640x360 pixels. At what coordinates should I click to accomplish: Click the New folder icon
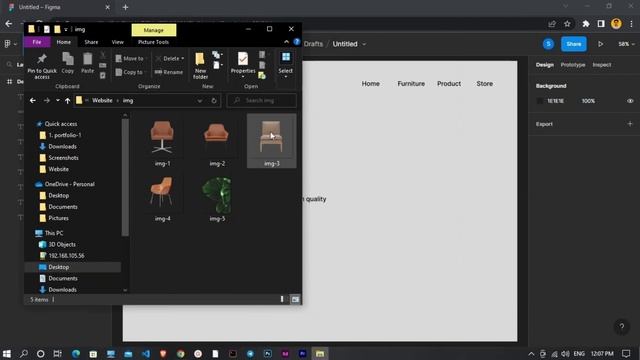click(x=200, y=59)
